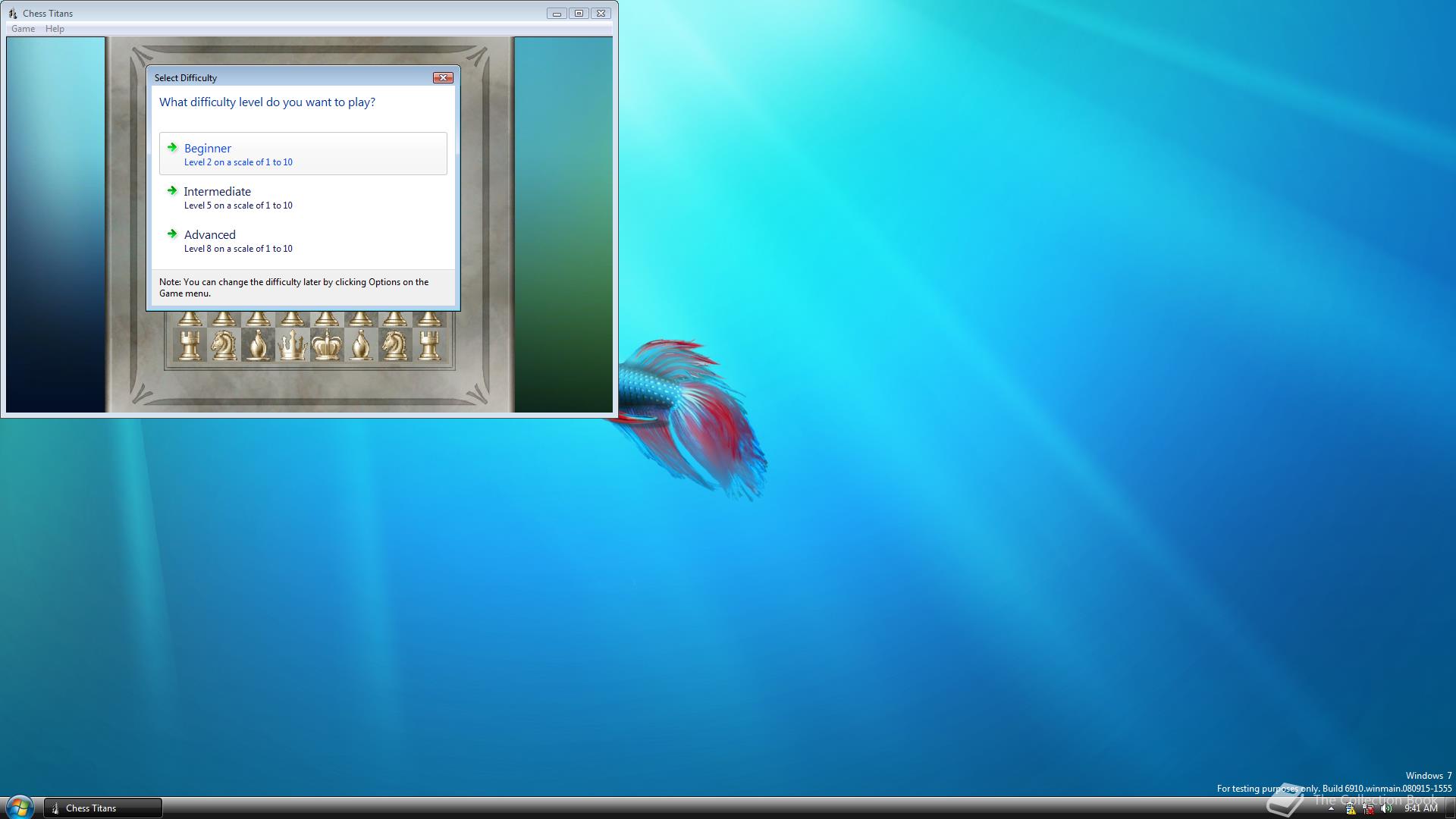Viewport: 1456px width, 819px height.
Task: Choose the Intermediate difficulty level
Action: pyautogui.click(x=303, y=197)
